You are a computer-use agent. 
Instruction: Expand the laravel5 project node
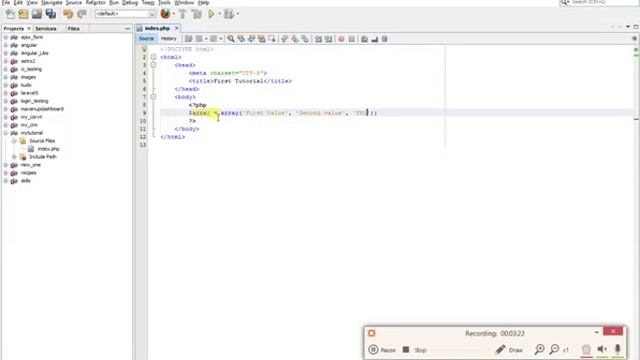[6, 93]
